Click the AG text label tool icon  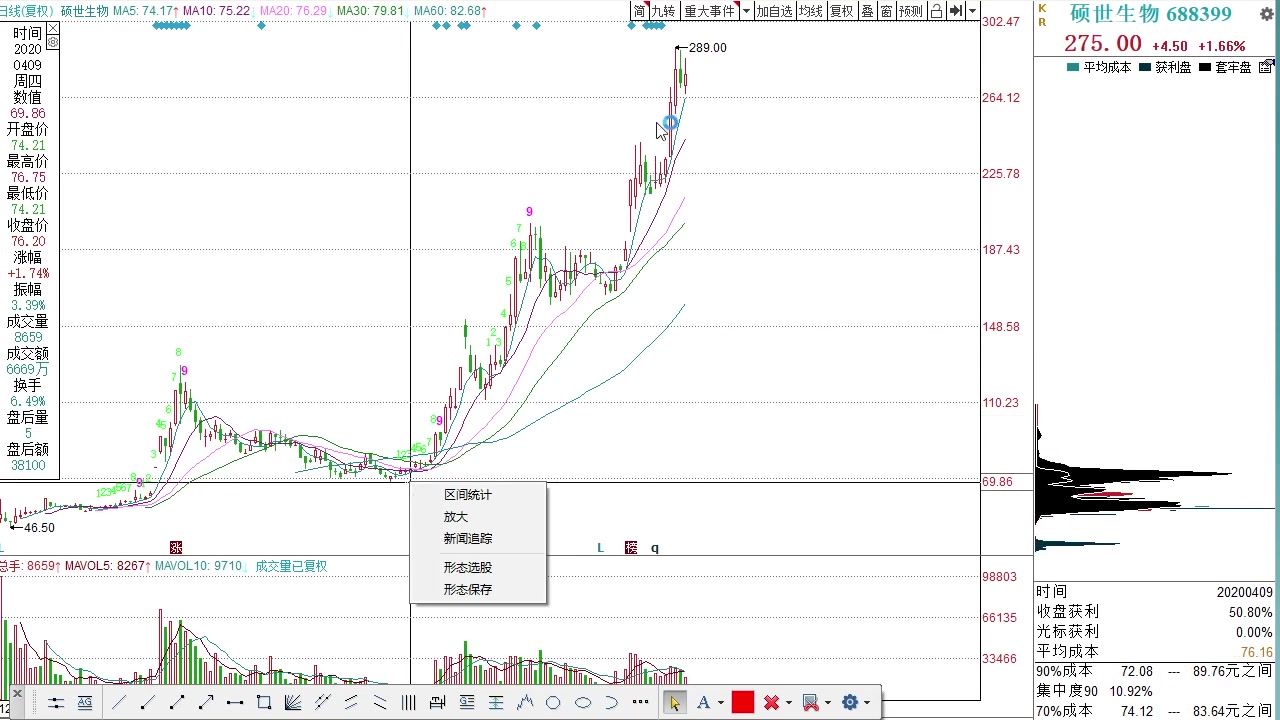coord(85,703)
